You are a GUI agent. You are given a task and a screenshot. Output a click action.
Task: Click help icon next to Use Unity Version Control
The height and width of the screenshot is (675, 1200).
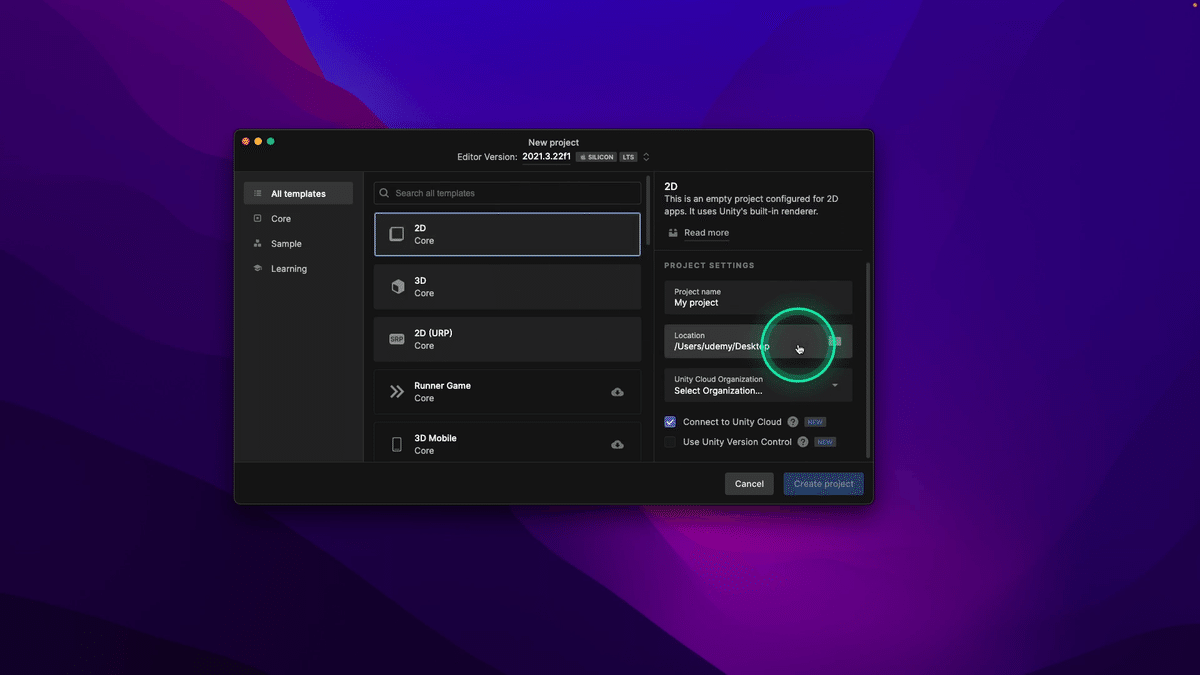pyautogui.click(x=803, y=442)
